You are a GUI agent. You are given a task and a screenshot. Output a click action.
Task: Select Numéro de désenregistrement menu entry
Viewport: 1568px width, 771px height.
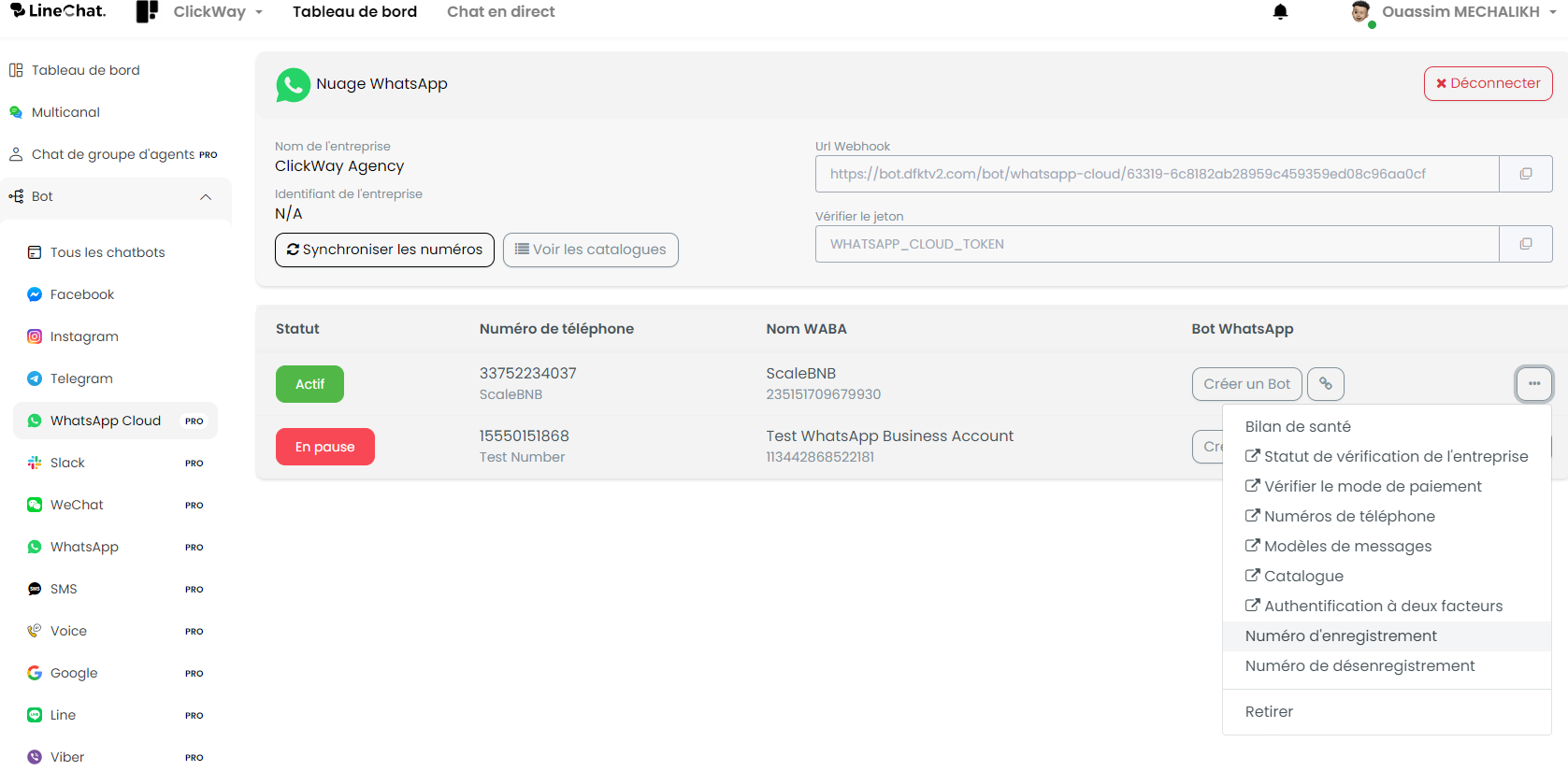[x=1387, y=666]
